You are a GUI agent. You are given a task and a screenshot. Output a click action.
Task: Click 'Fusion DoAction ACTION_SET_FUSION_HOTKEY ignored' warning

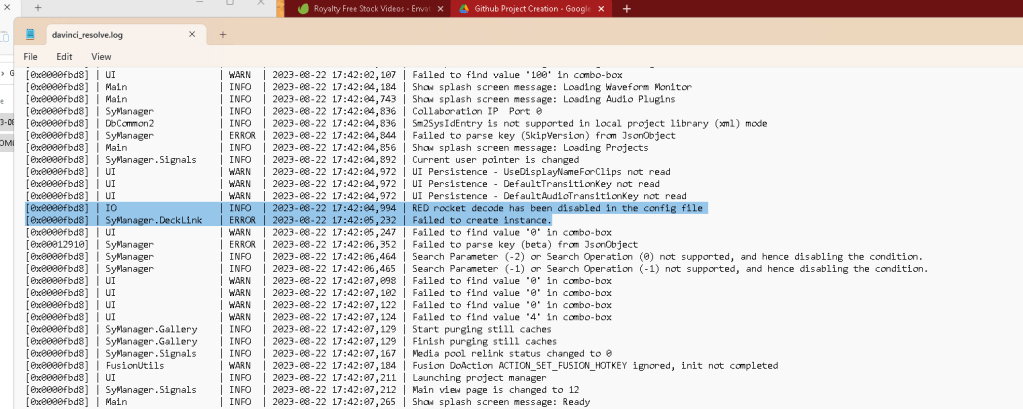[595, 365]
